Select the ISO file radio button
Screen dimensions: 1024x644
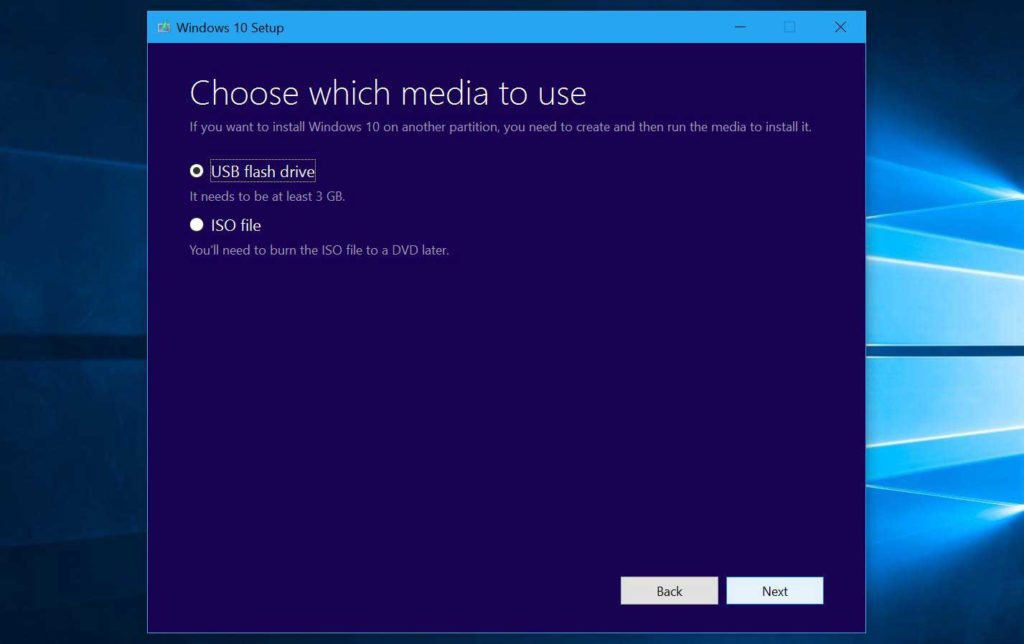(x=197, y=225)
